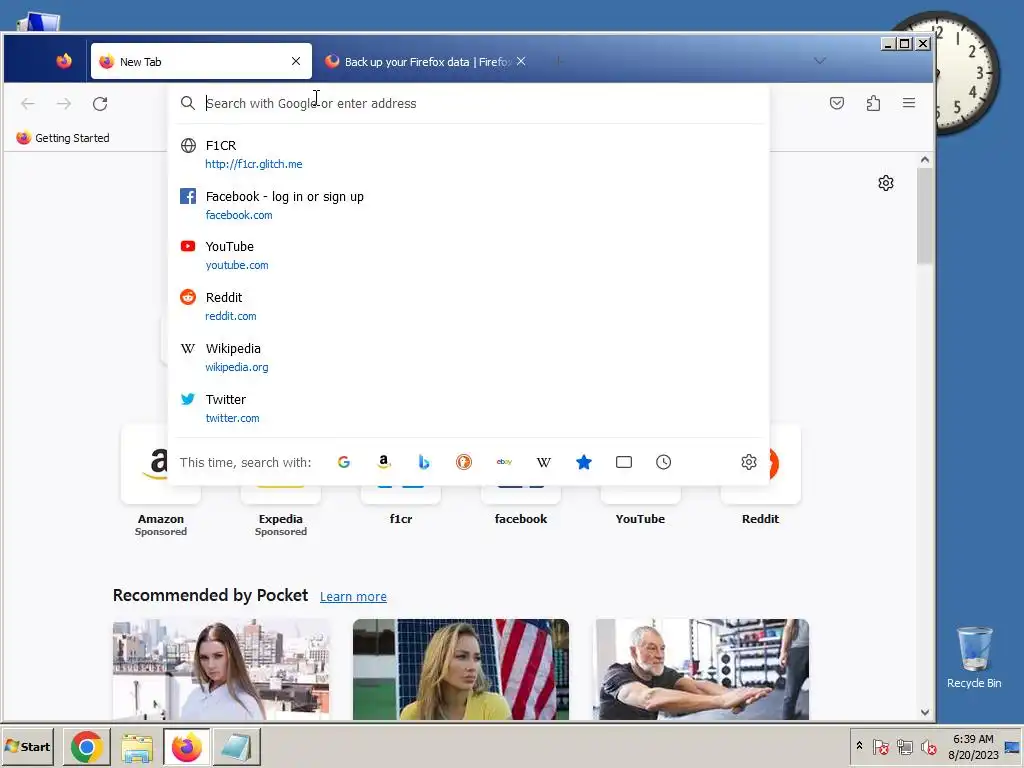
Task: Search this time with Bing icon
Action: click(424, 462)
